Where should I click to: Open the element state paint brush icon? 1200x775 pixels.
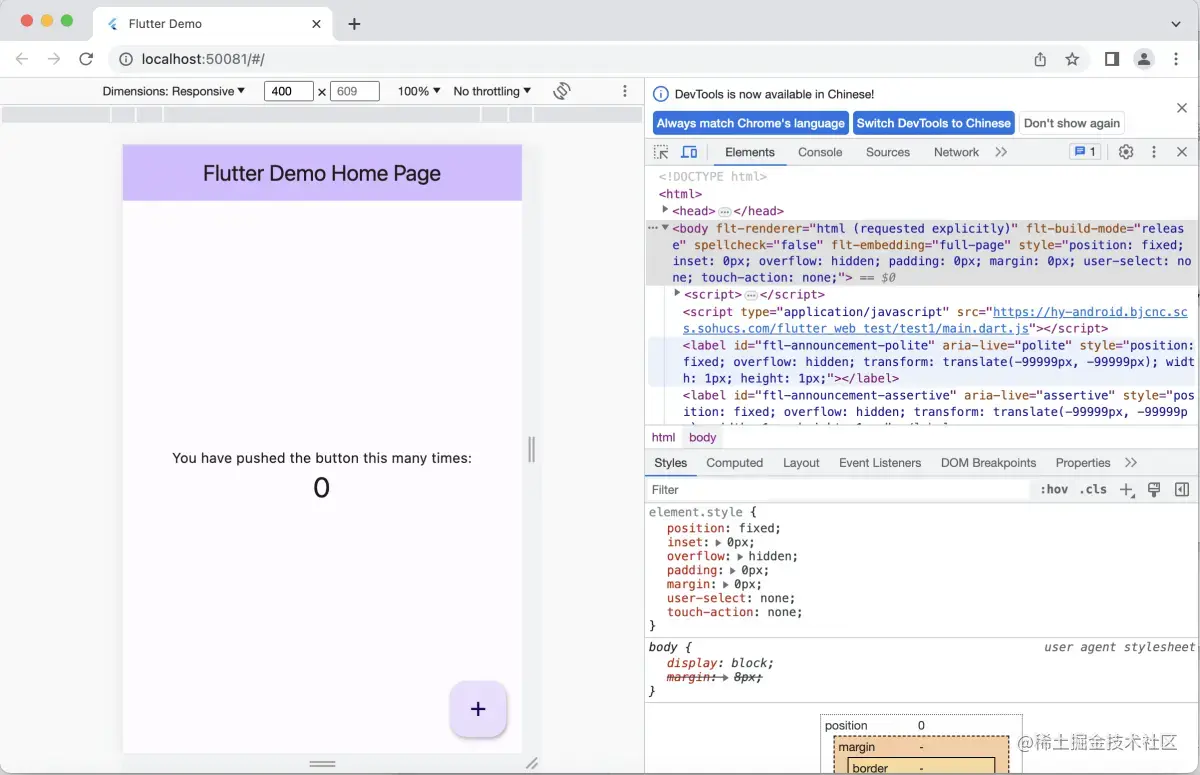point(1154,490)
